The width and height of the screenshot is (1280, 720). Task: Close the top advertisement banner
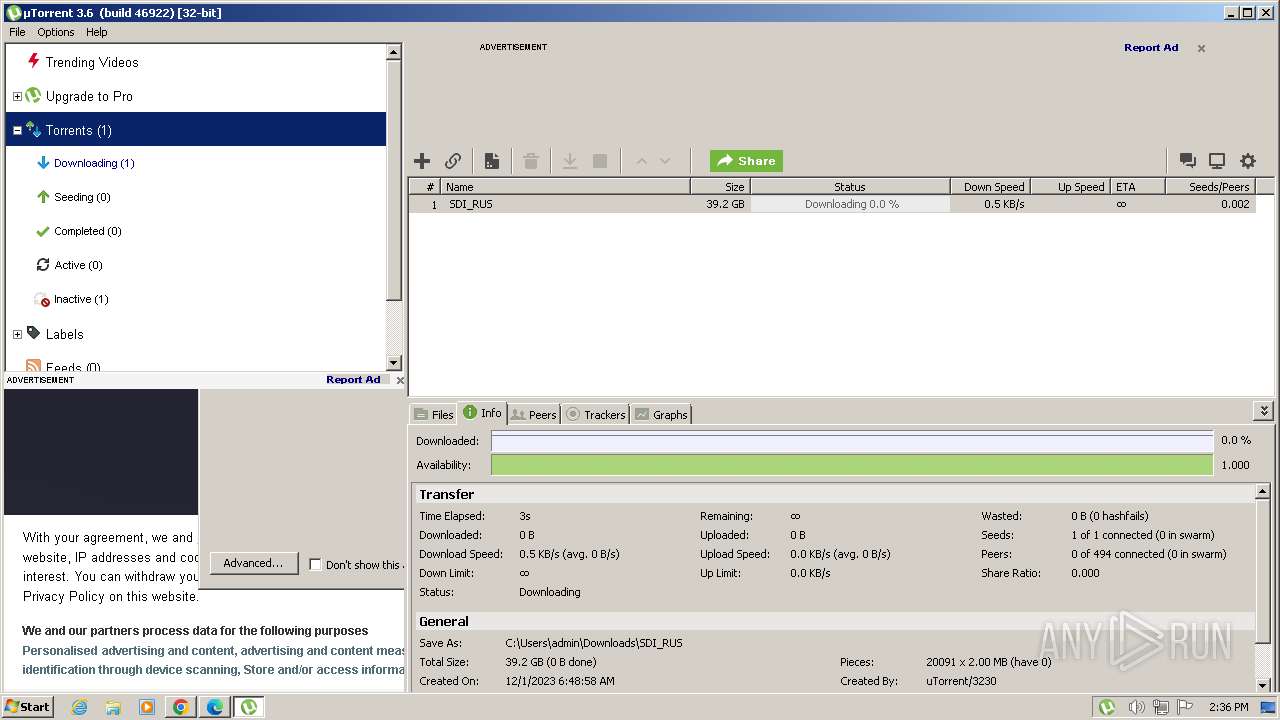click(1201, 48)
